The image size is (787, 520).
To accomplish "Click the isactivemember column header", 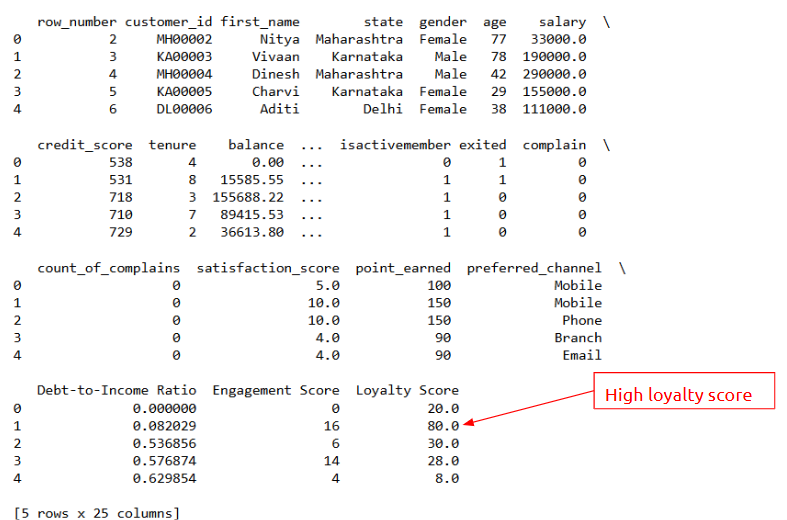I will pyautogui.click(x=395, y=146).
